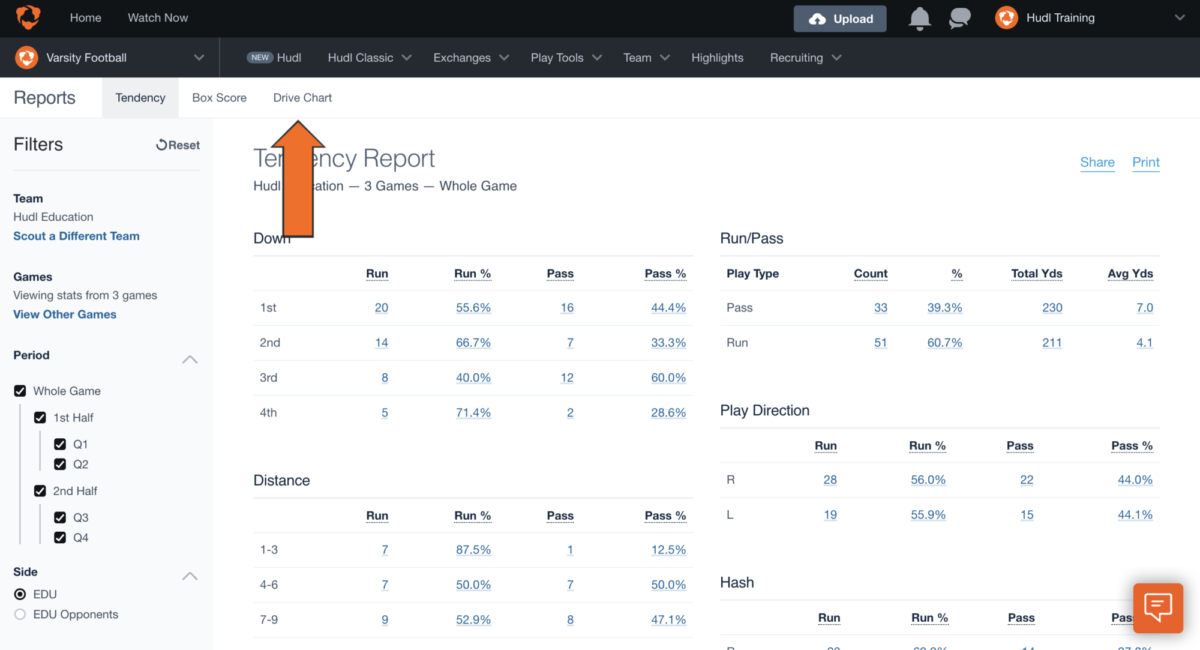Uncheck the Q4 checkbox
The width and height of the screenshot is (1200, 650).
(60, 537)
